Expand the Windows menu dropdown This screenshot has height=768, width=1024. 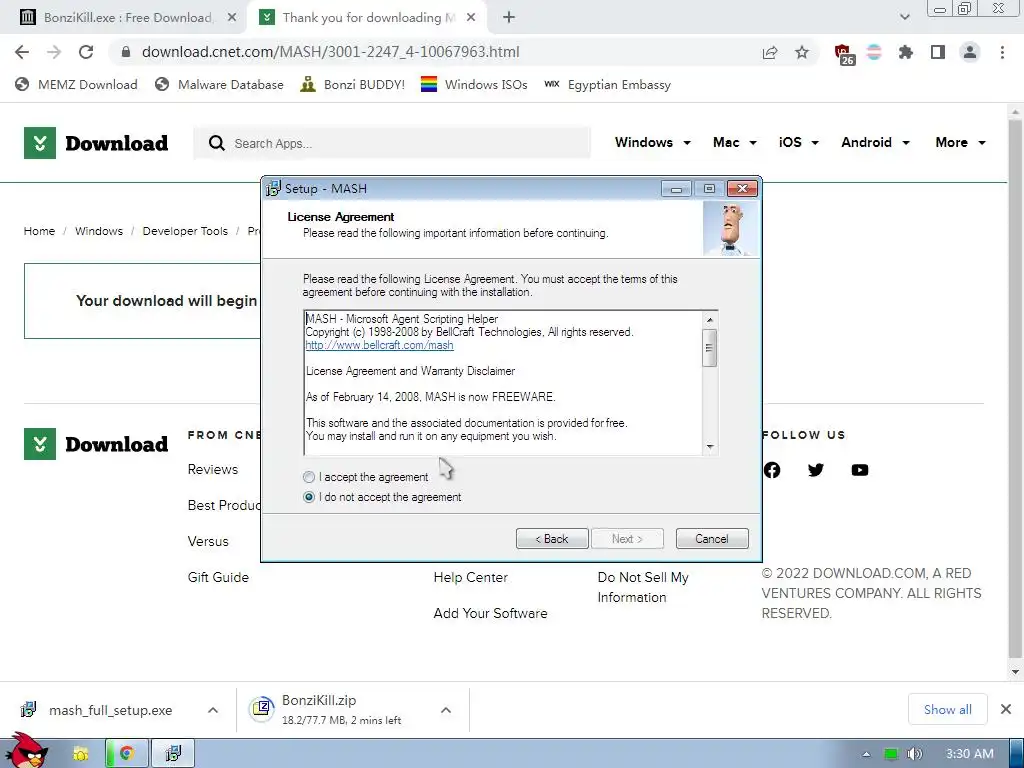pos(652,142)
